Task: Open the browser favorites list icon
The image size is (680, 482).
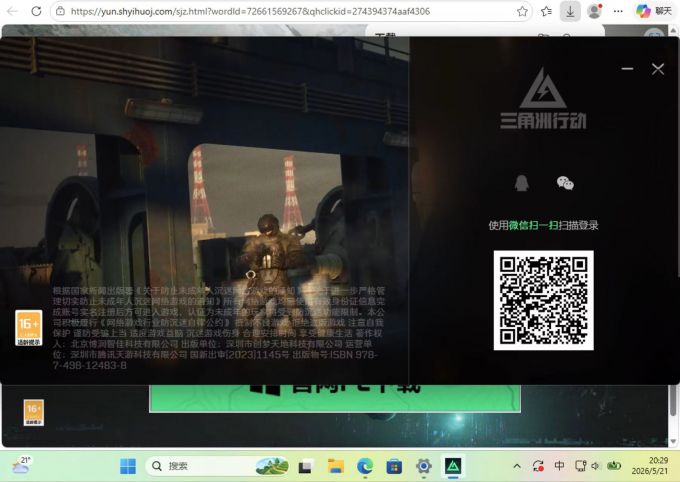Action: [546, 11]
